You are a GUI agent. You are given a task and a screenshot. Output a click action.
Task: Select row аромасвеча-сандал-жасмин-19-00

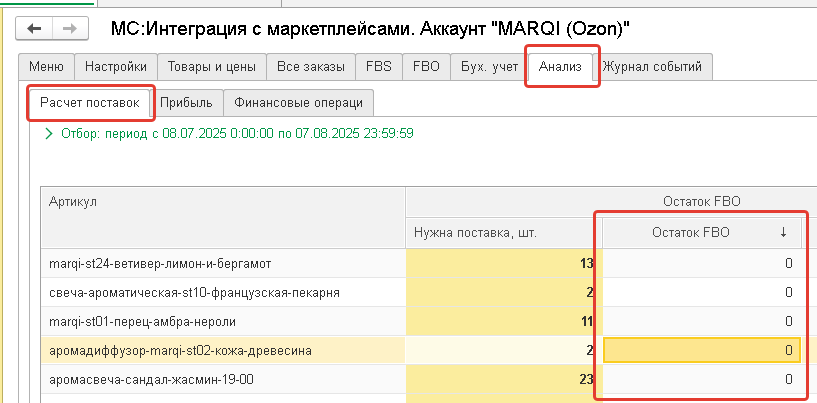tap(223, 380)
